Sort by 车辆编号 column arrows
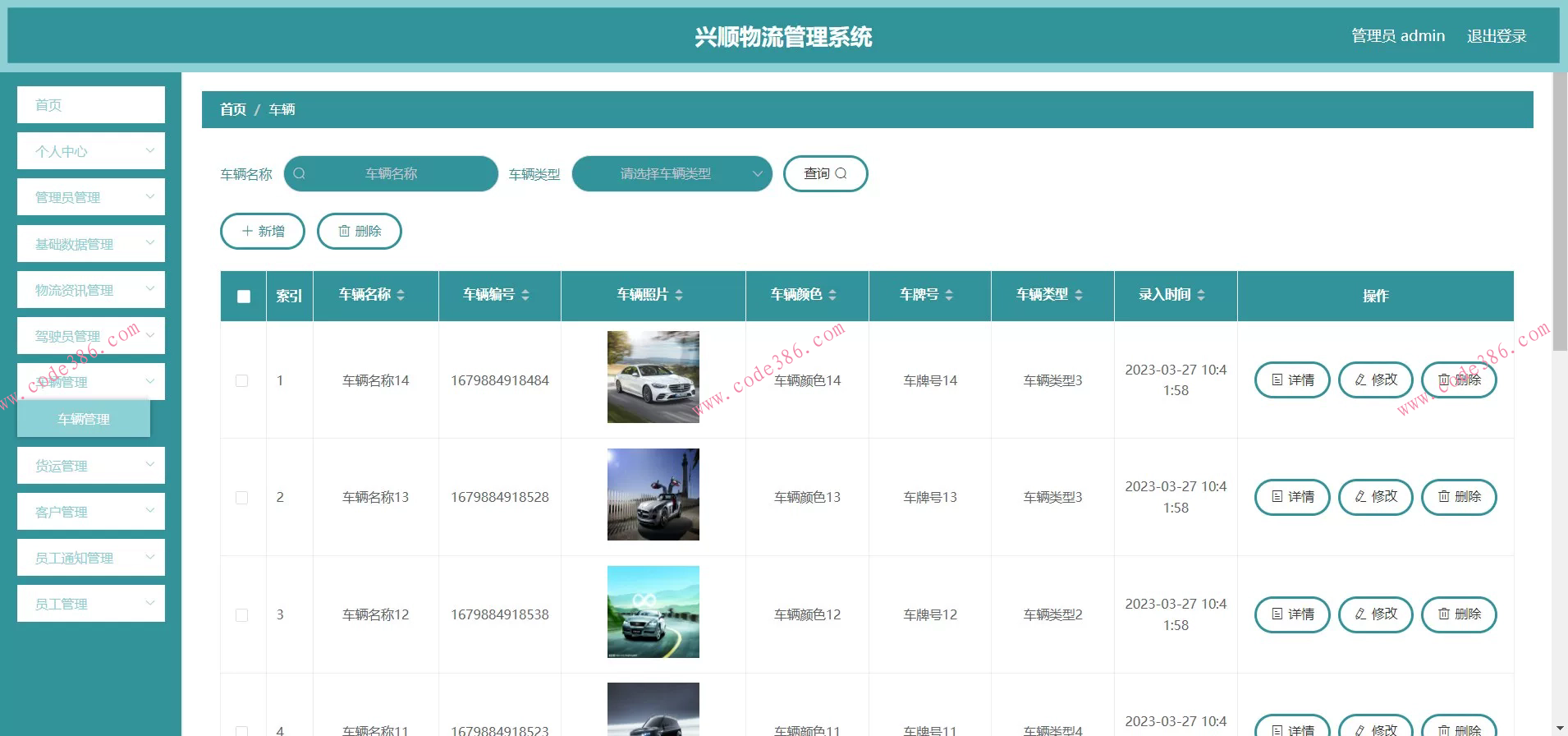The width and height of the screenshot is (1568, 736). coord(525,295)
